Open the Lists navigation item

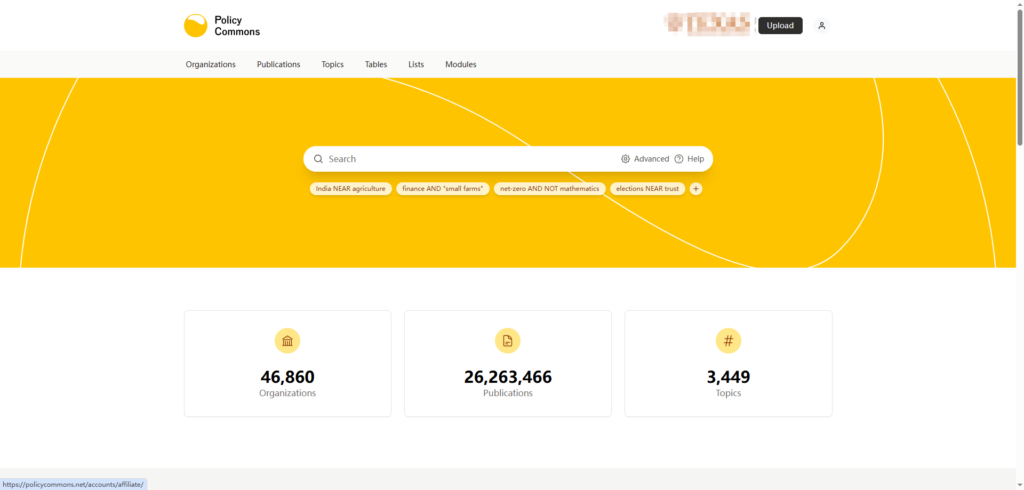click(x=416, y=64)
